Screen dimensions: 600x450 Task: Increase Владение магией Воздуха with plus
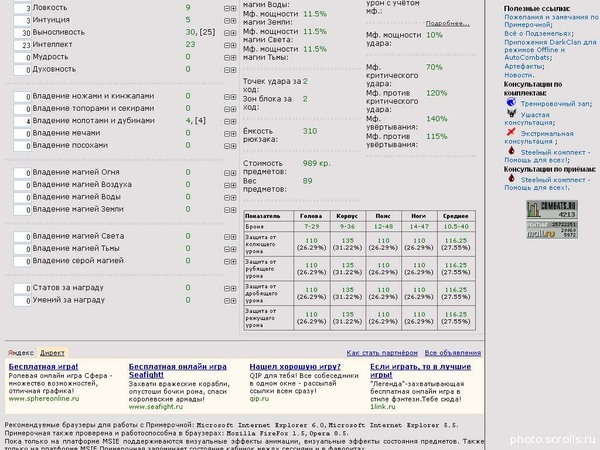point(233,185)
